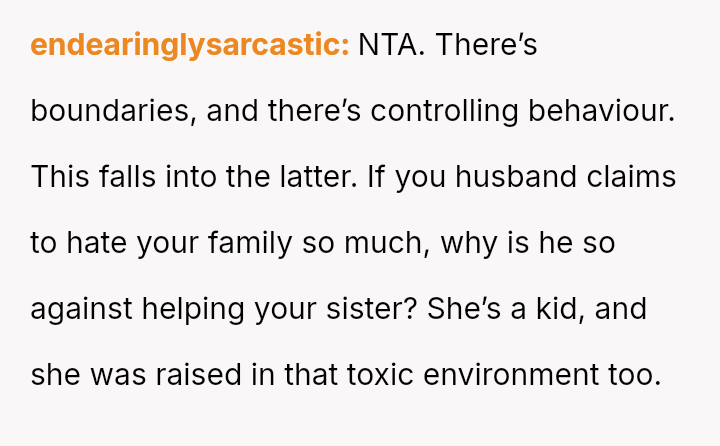Click the word helping
Viewport: 720px width, 446px height.
(193, 310)
